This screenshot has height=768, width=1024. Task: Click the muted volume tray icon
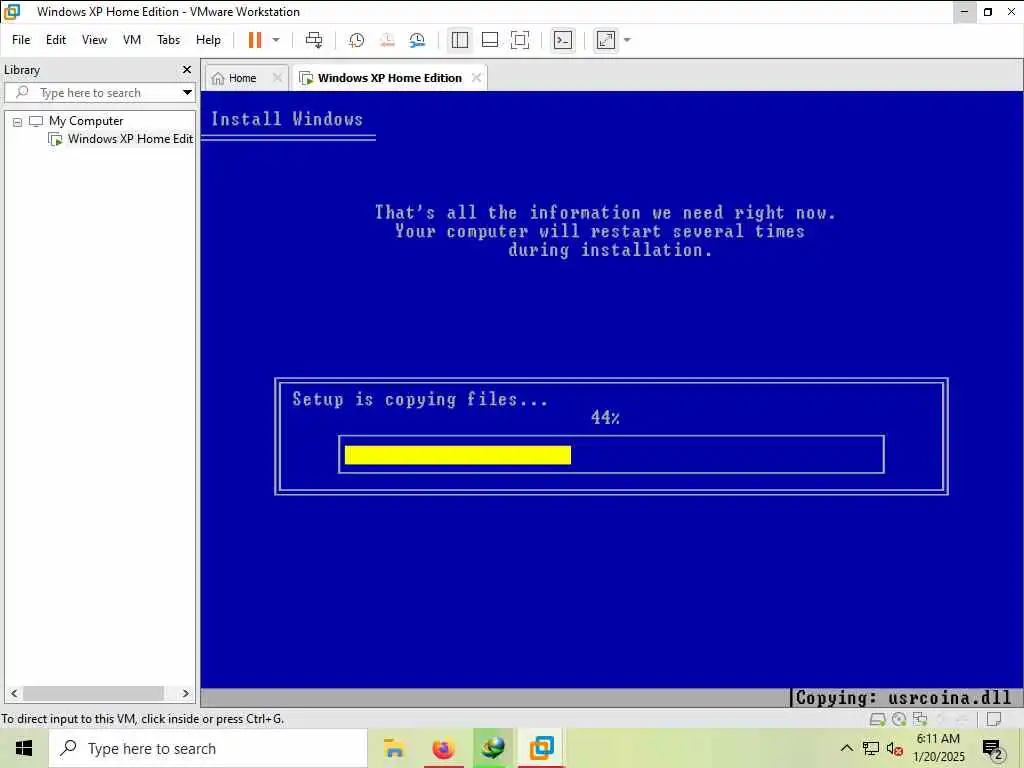895,748
